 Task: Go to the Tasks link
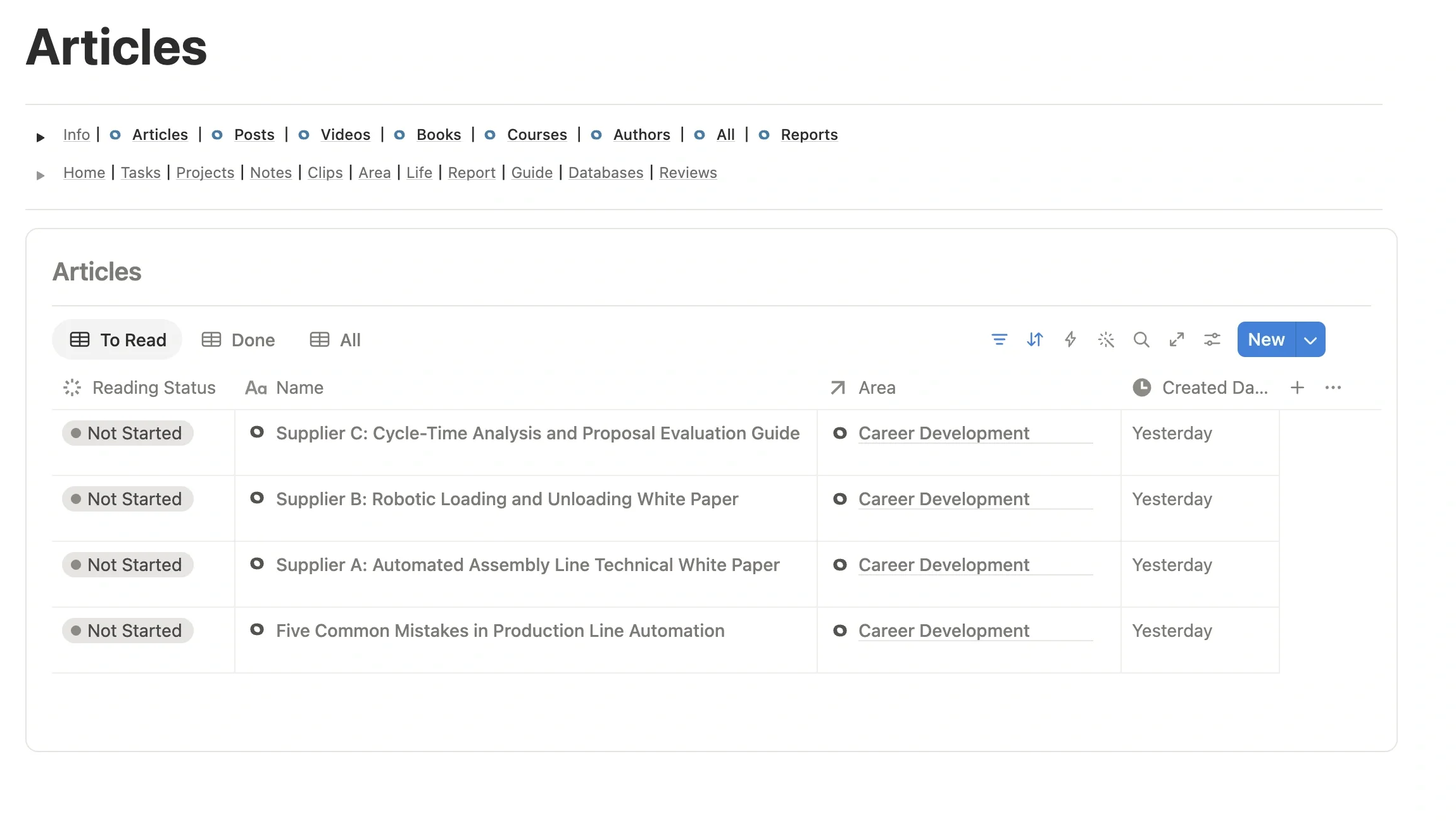(x=141, y=173)
